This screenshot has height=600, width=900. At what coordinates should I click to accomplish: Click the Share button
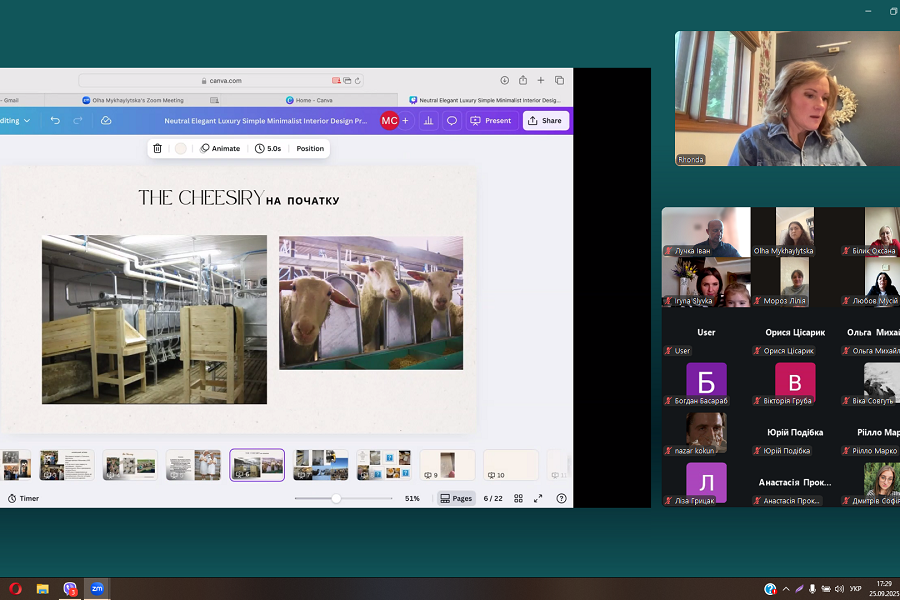(x=545, y=121)
